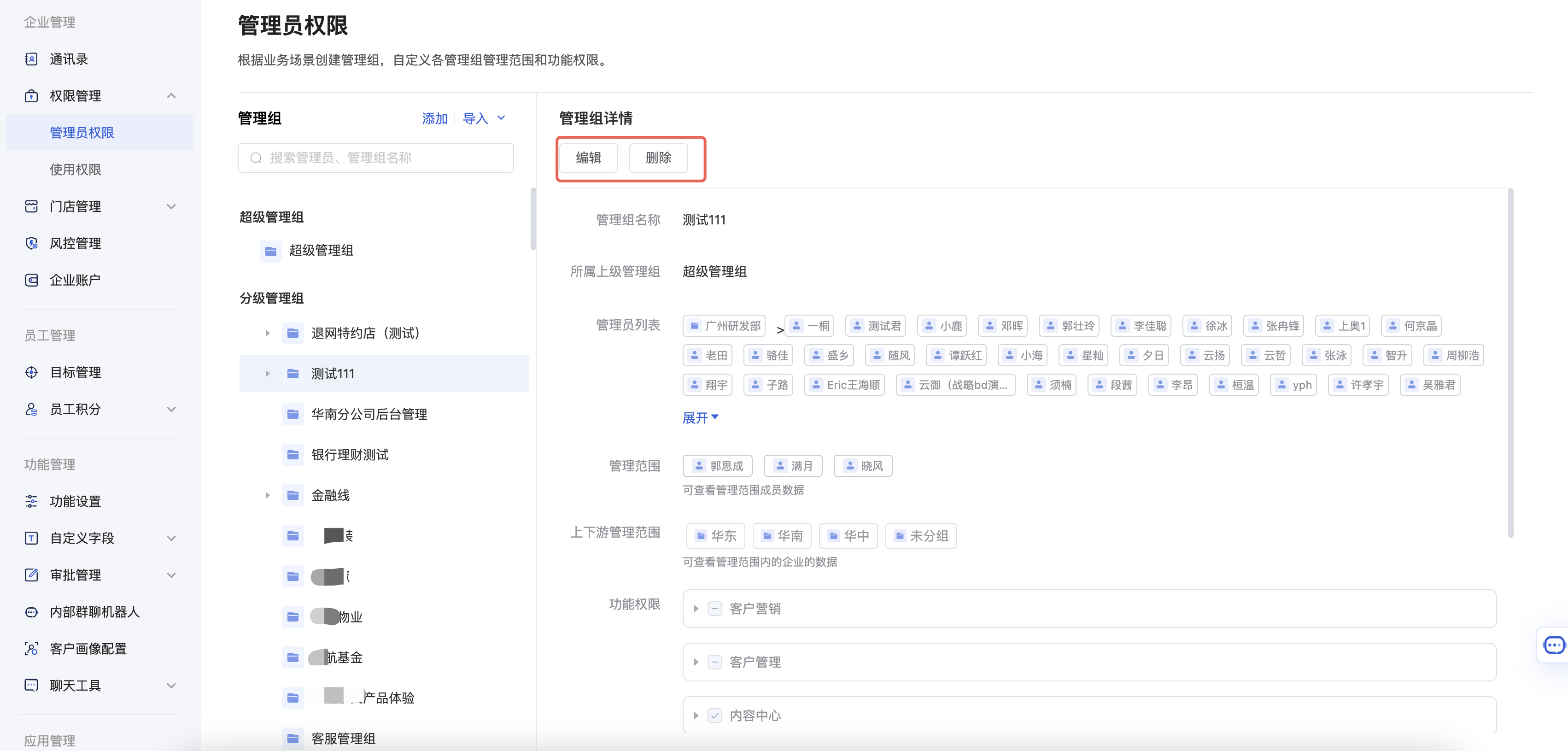Toggle the 内容中心 permission checkbox
The width and height of the screenshot is (1568, 751).
click(715, 716)
